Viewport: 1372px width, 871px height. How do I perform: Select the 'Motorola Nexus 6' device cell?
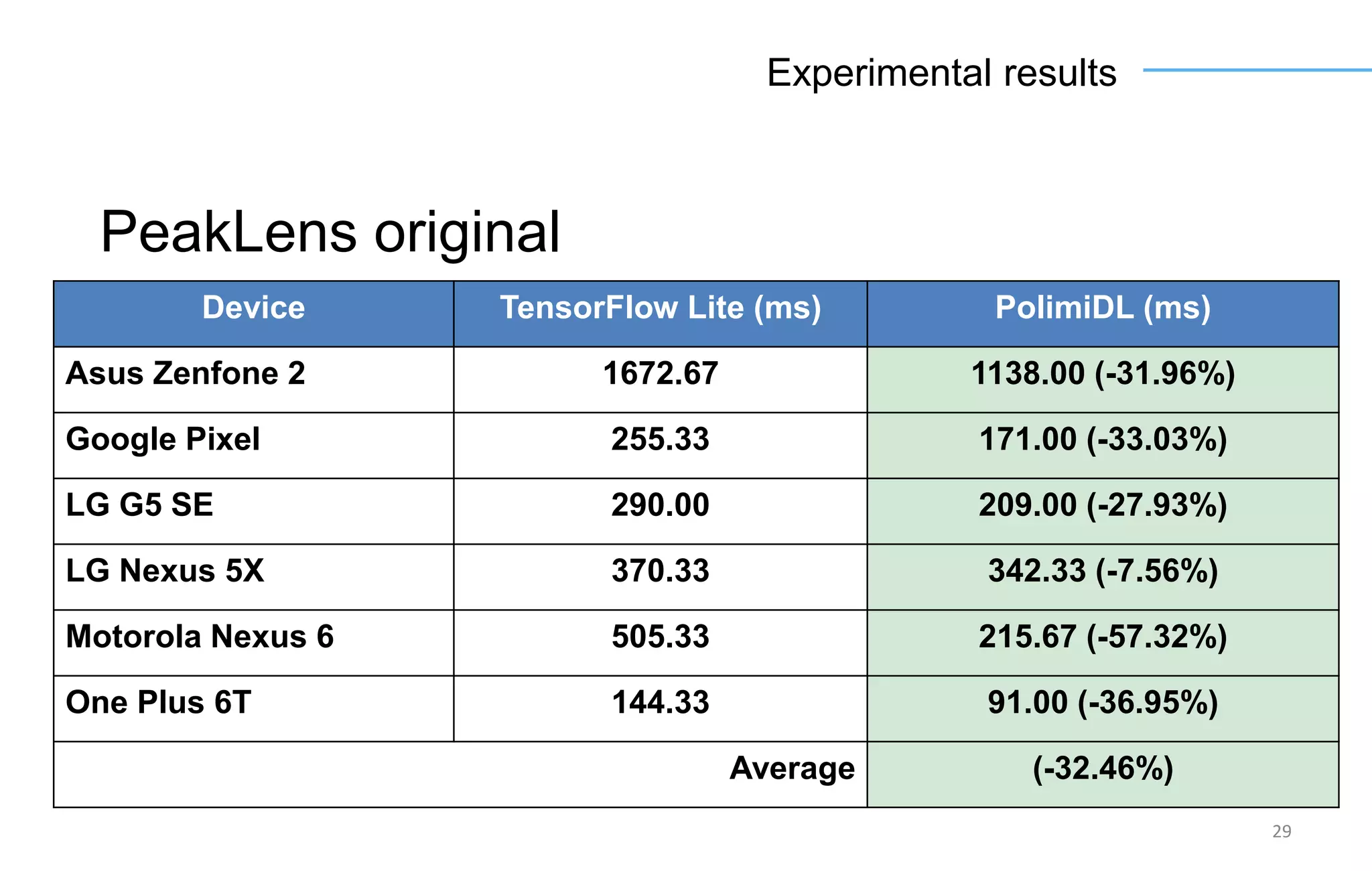[253, 642]
